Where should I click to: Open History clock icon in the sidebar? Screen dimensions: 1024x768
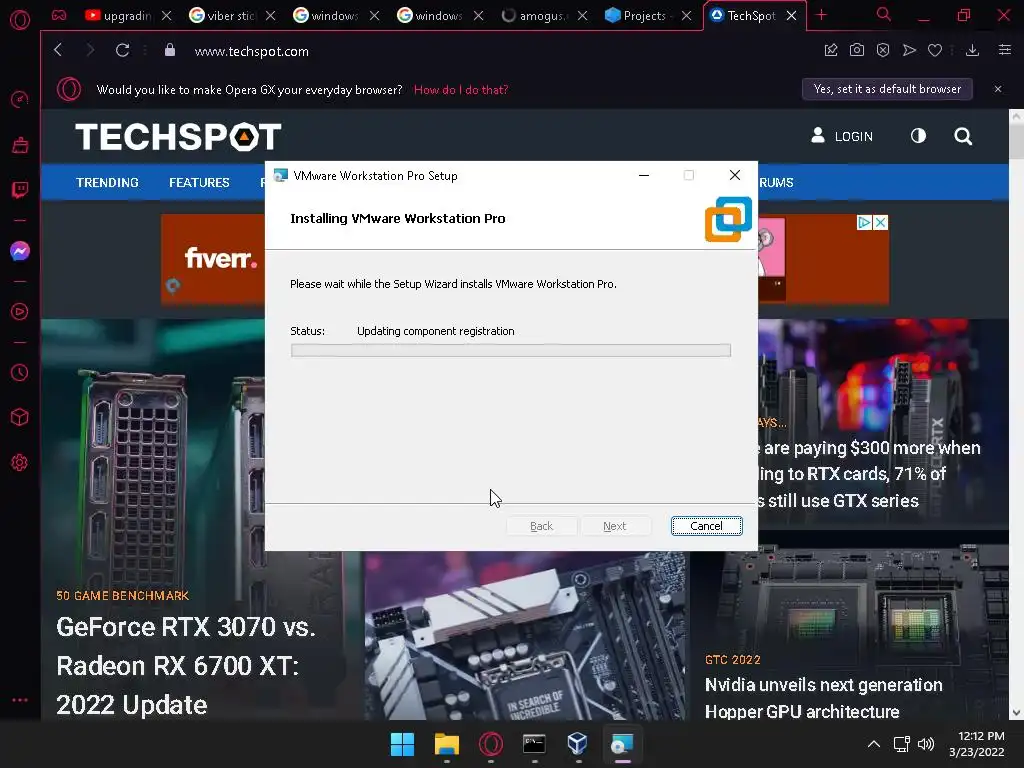pyautogui.click(x=20, y=372)
